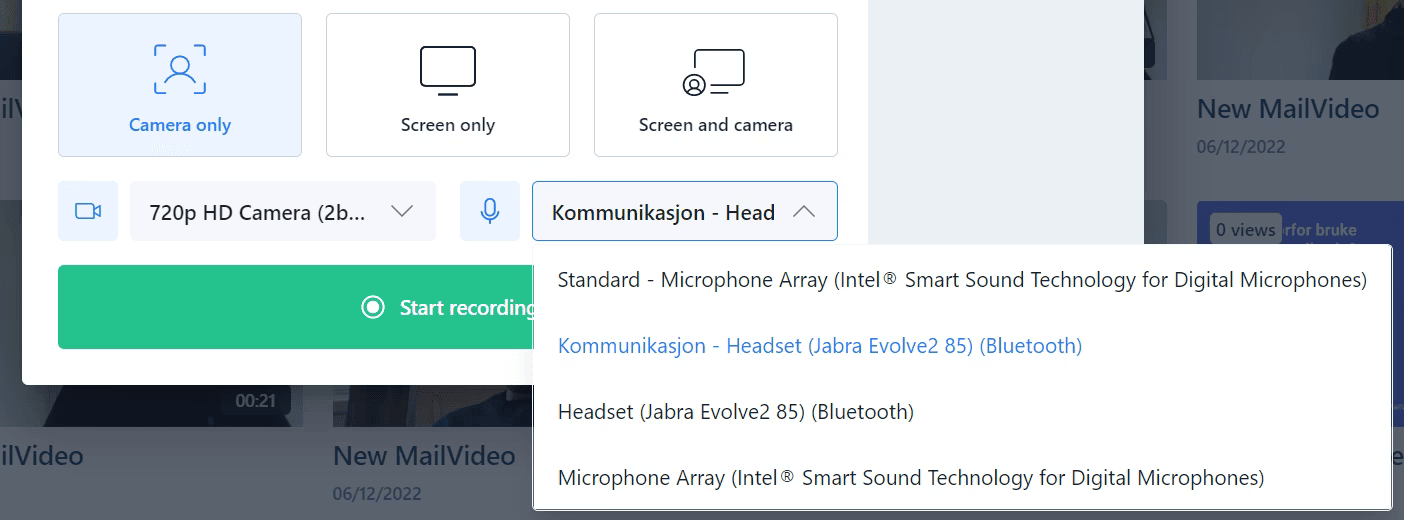Open the New MailVideo title in background top right
Screen dimensions: 1404x520
[1288, 108]
